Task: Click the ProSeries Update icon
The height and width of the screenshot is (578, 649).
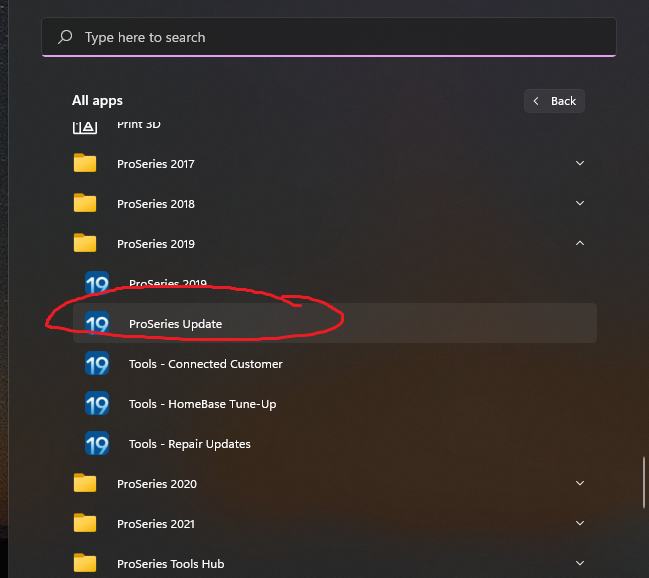Action: point(97,324)
